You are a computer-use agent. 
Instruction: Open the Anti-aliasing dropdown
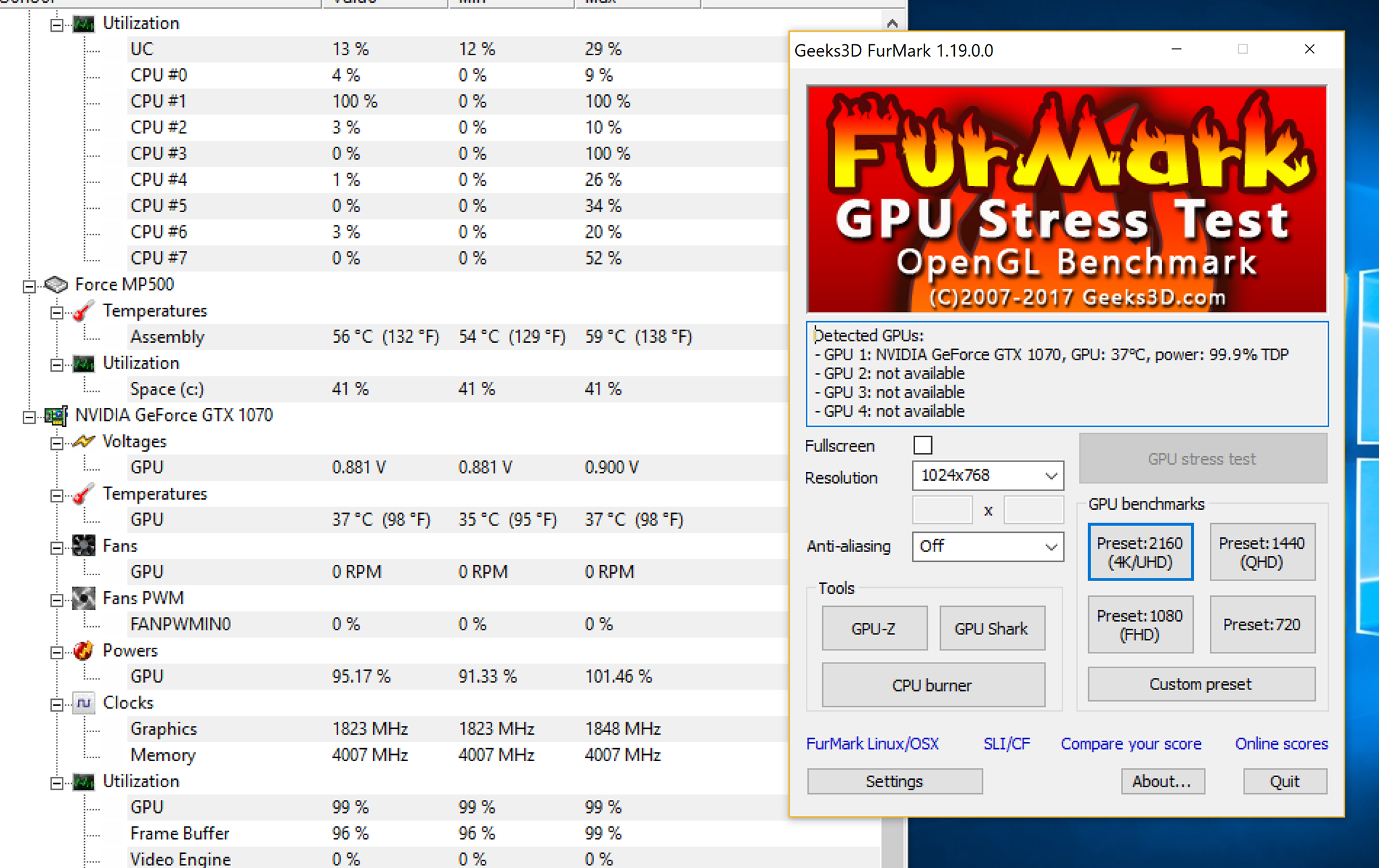pyautogui.click(x=988, y=546)
